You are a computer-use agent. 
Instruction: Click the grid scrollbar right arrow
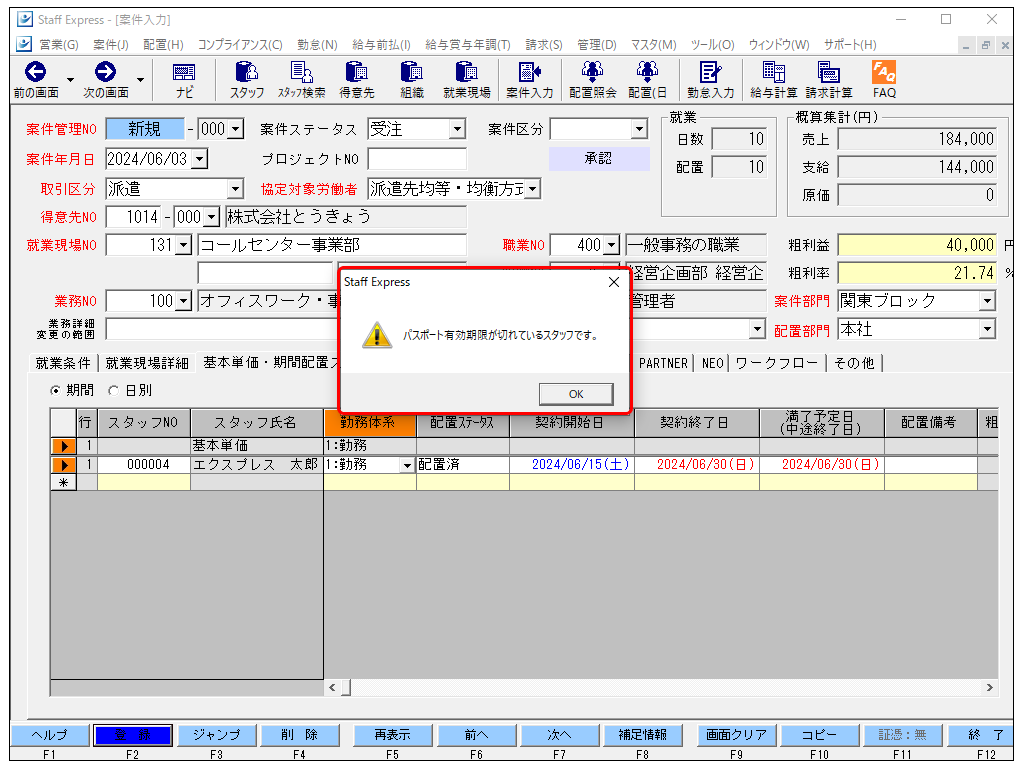(x=989, y=688)
